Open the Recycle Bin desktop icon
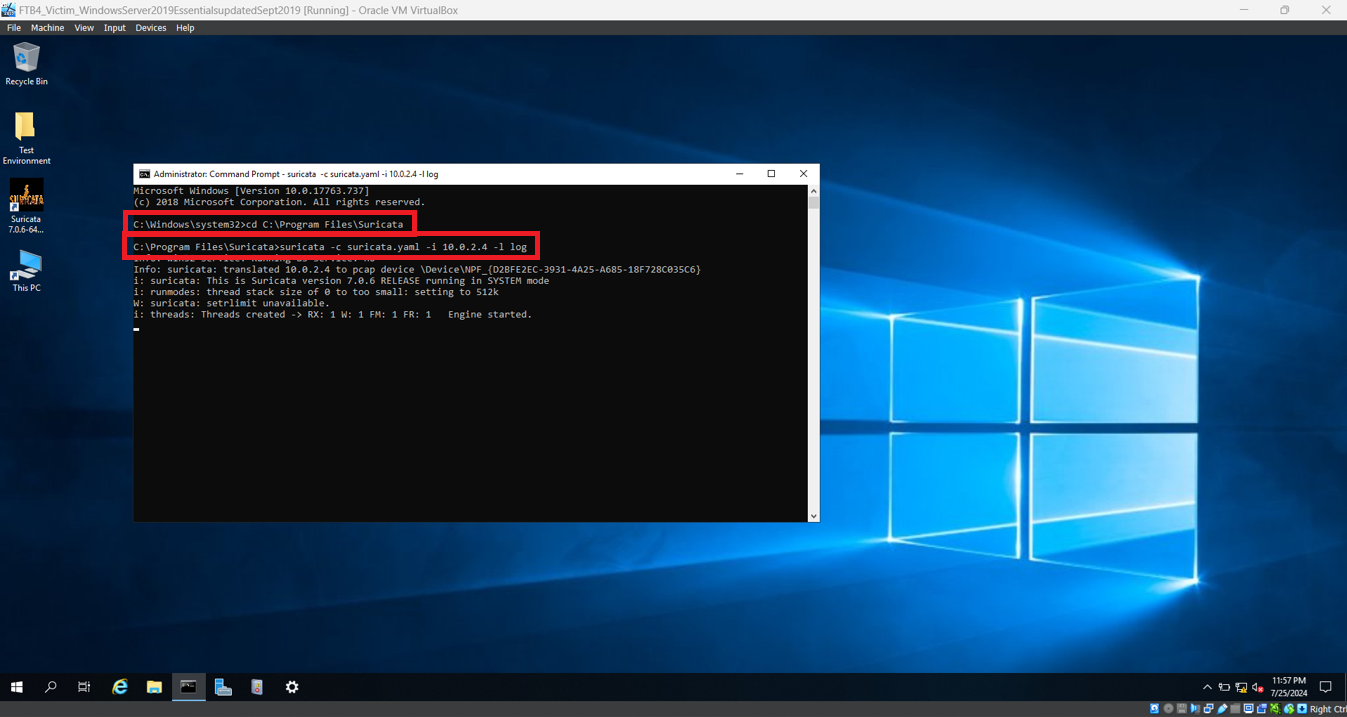This screenshot has height=717, width=1347. pyautogui.click(x=26, y=64)
